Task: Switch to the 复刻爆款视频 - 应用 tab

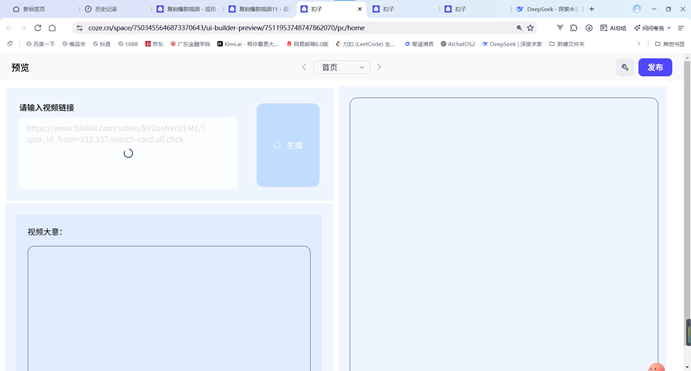Action: [187, 9]
